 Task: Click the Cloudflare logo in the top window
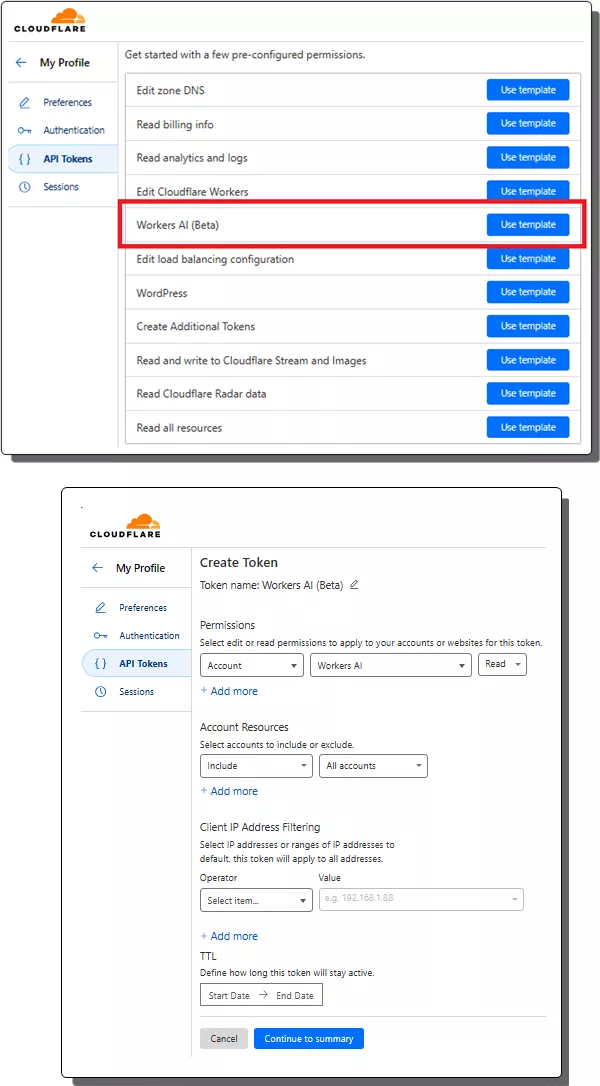click(x=50, y=21)
